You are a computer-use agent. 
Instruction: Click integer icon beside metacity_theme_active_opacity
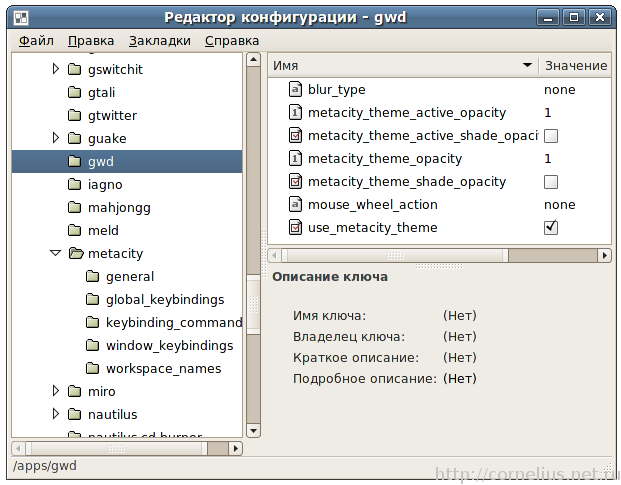tap(295, 112)
